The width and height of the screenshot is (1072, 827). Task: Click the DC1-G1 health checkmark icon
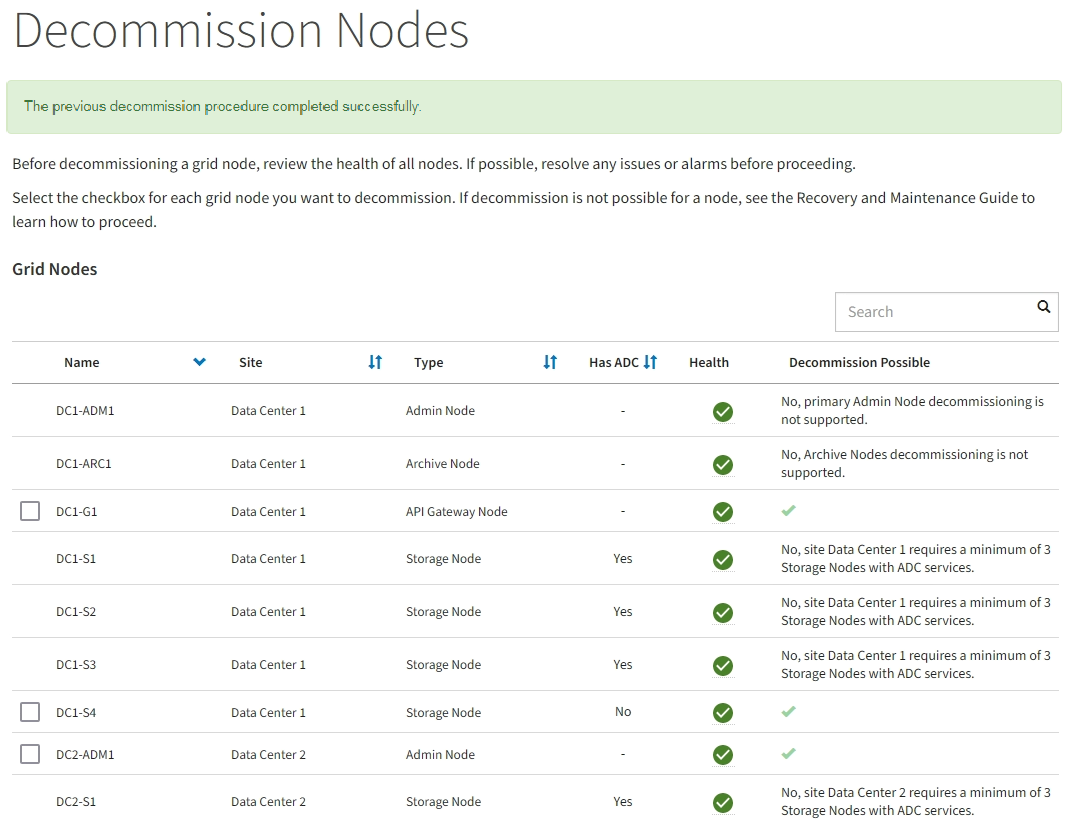(723, 512)
